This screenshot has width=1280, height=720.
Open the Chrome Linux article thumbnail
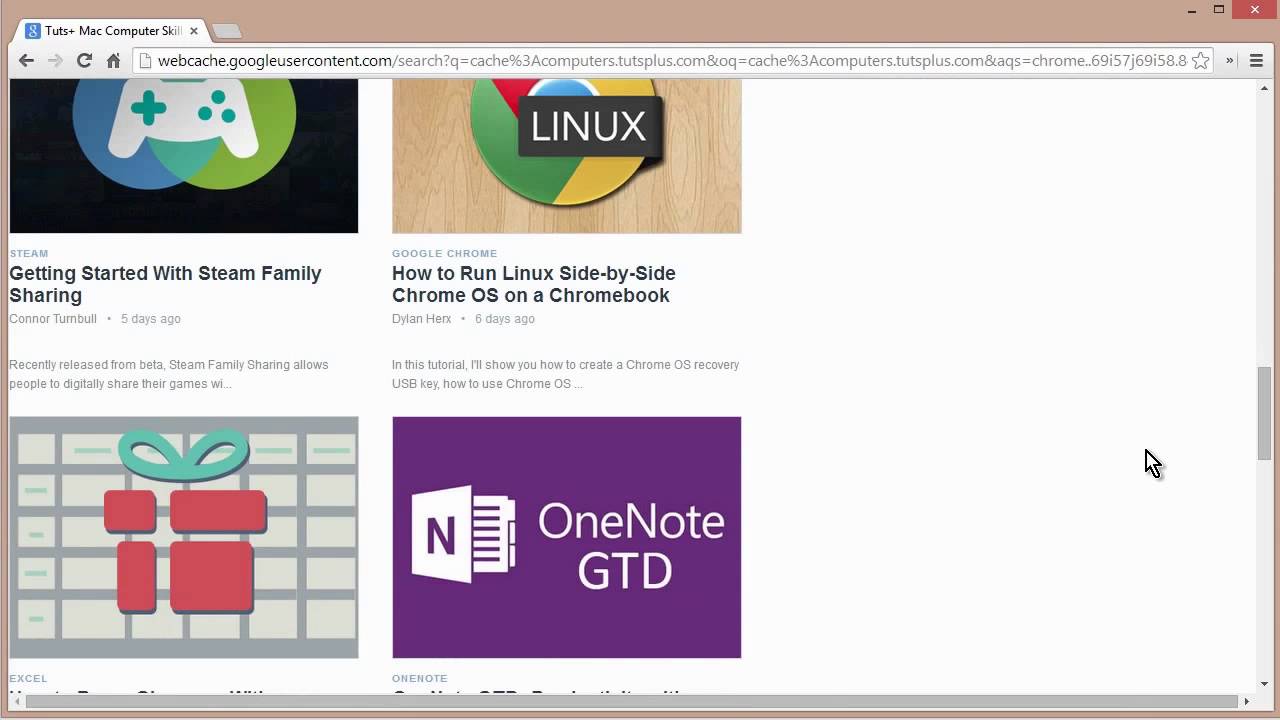(567, 156)
